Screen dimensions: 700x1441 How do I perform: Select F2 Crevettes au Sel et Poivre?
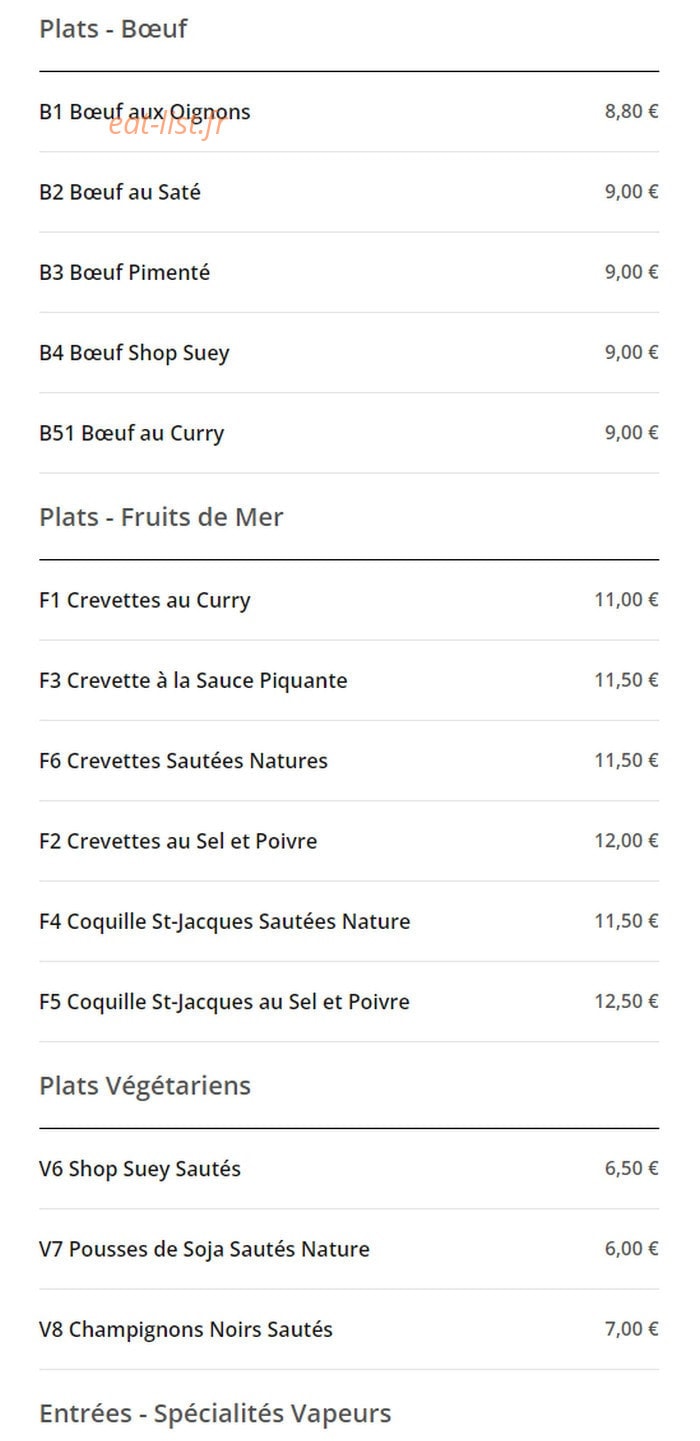click(x=349, y=841)
